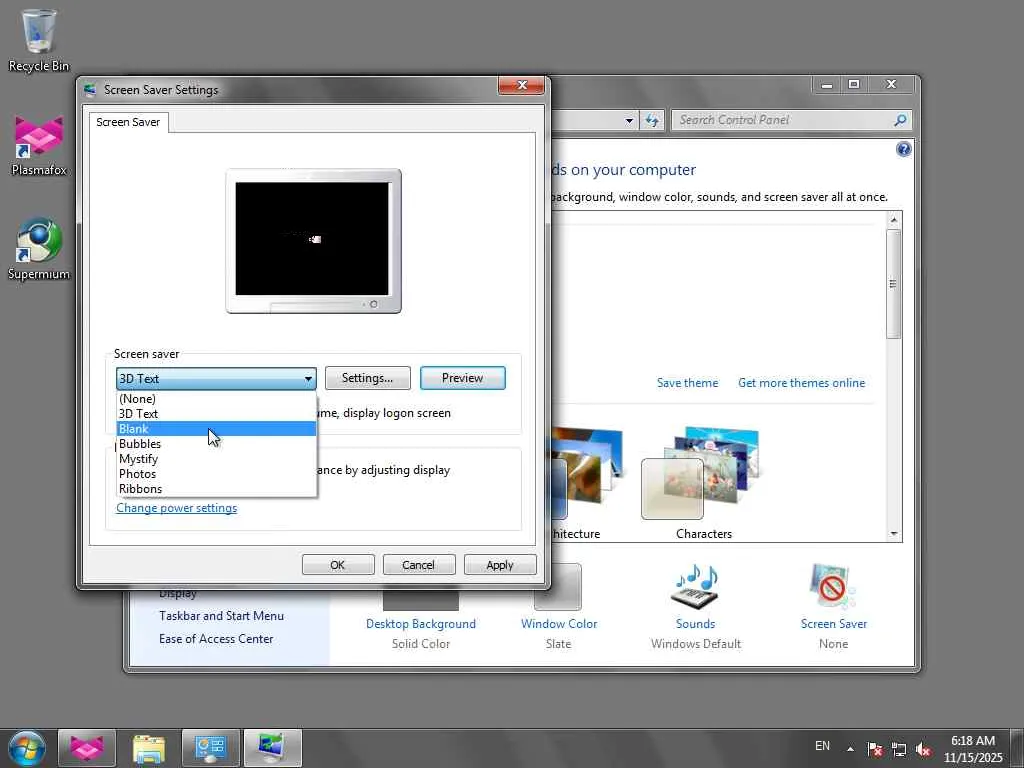Click the Sounds link text
1024x768 pixels.
[x=696, y=624]
